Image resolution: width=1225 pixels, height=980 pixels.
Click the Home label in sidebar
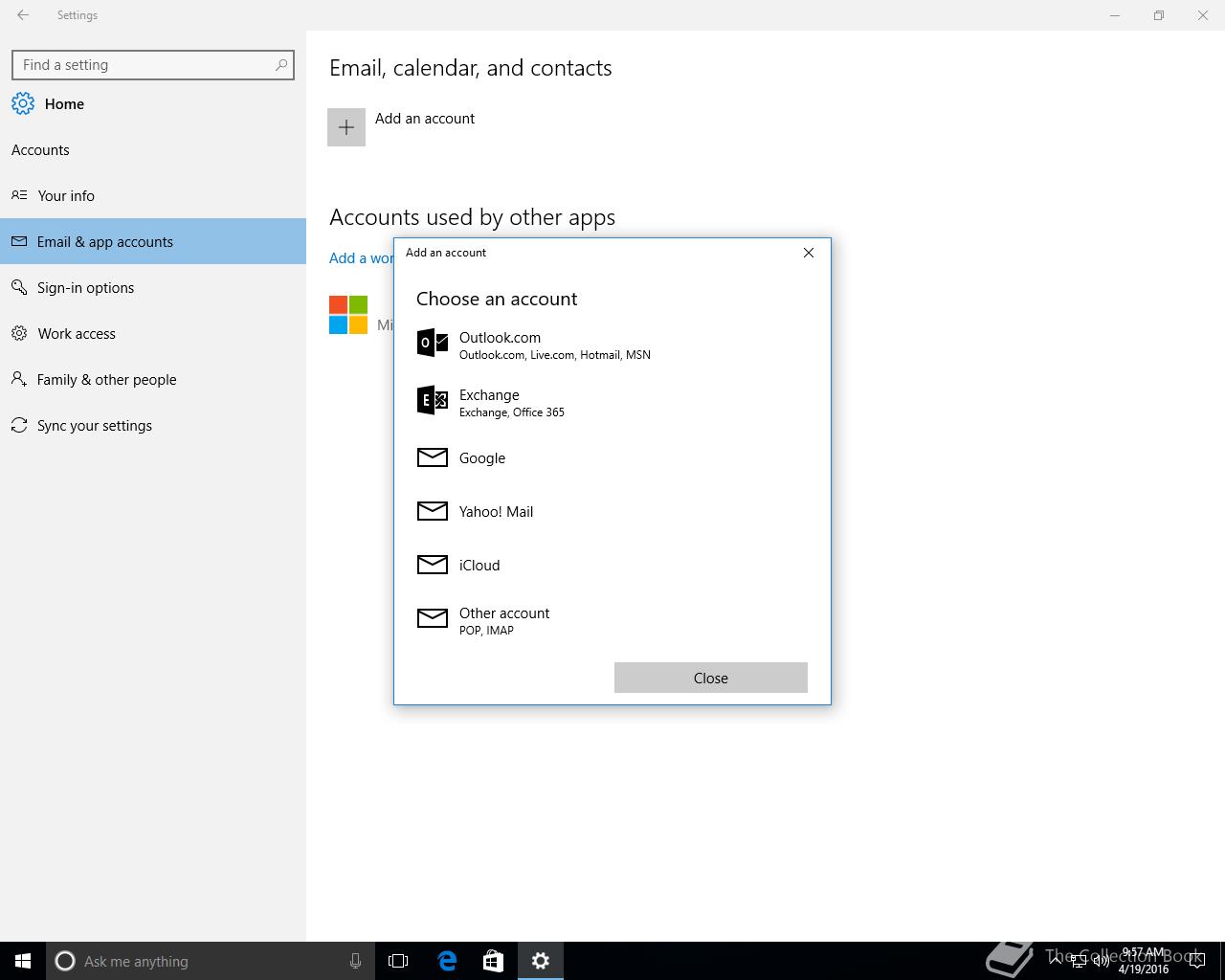64,104
